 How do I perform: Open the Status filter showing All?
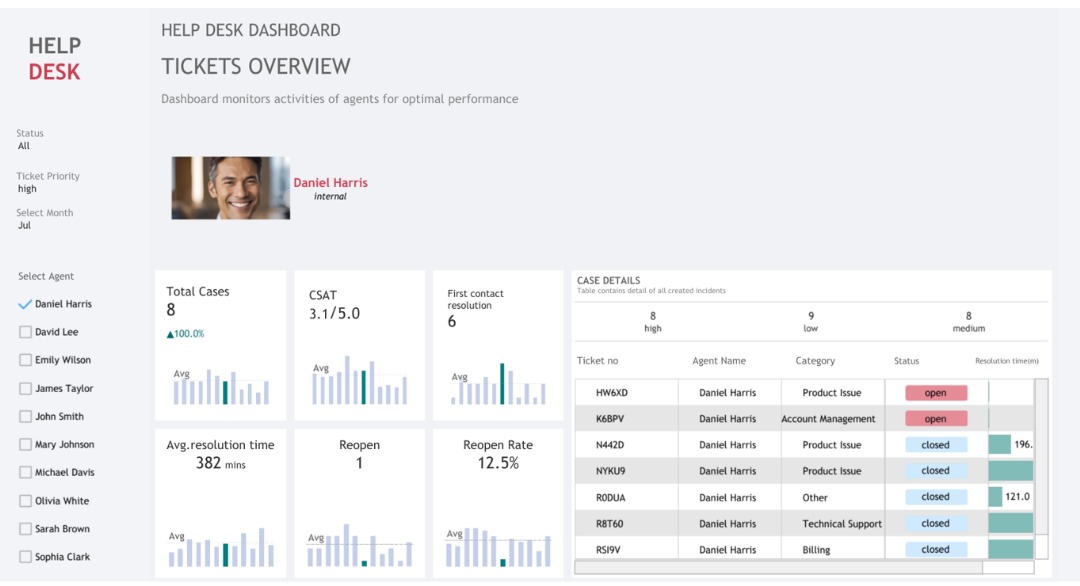24,146
